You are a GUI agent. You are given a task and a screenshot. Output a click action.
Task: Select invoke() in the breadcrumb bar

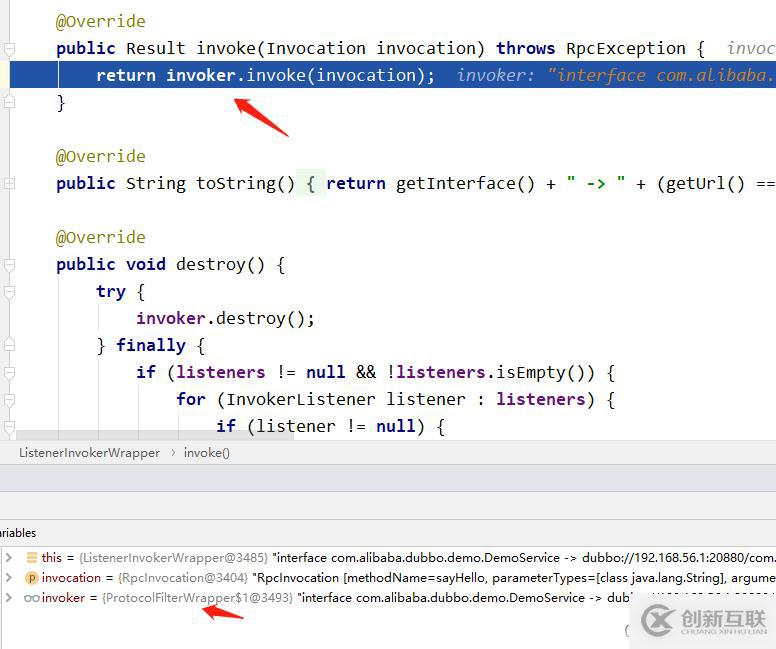point(206,453)
